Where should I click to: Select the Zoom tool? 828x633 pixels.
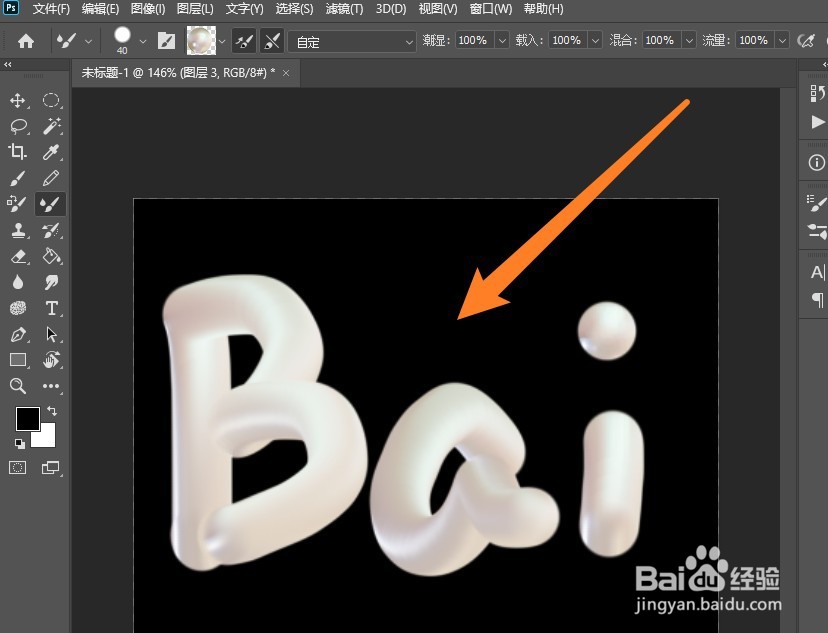point(17,386)
